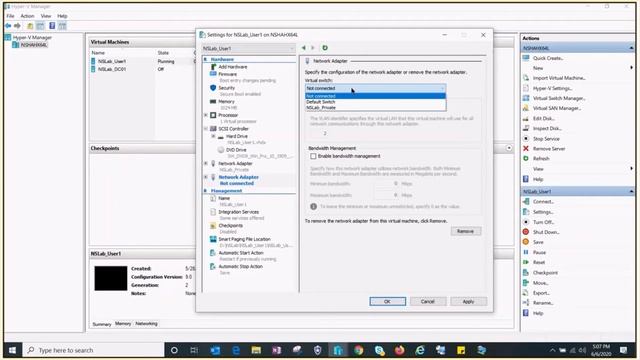Click Cancel in Settings dialog
Screen dimensions: 640x360
427,301
